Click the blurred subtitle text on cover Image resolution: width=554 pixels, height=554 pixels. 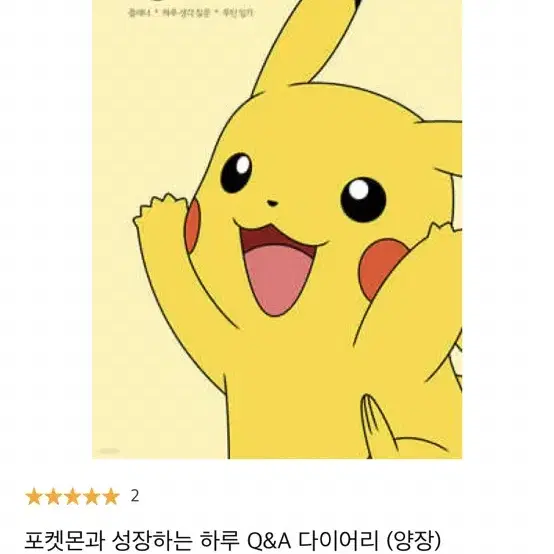[191, 13]
